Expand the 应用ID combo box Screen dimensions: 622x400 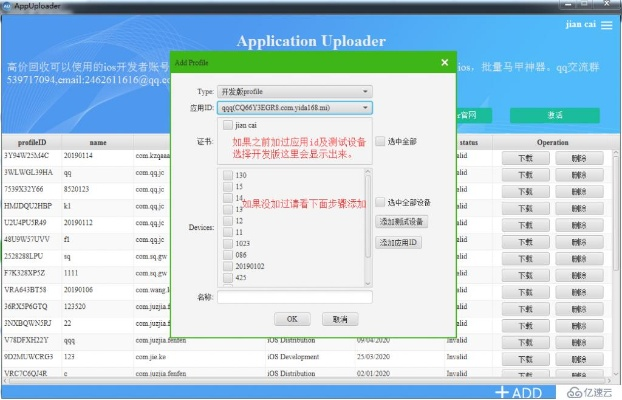click(x=296, y=107)
